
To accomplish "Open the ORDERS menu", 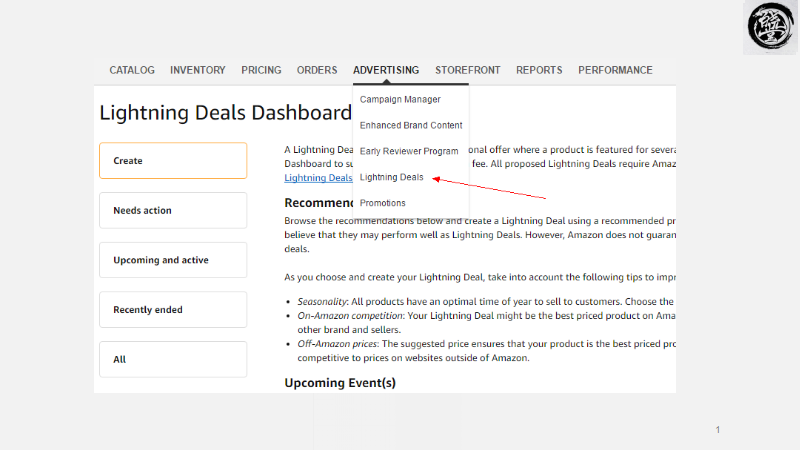I will point(317,70).
